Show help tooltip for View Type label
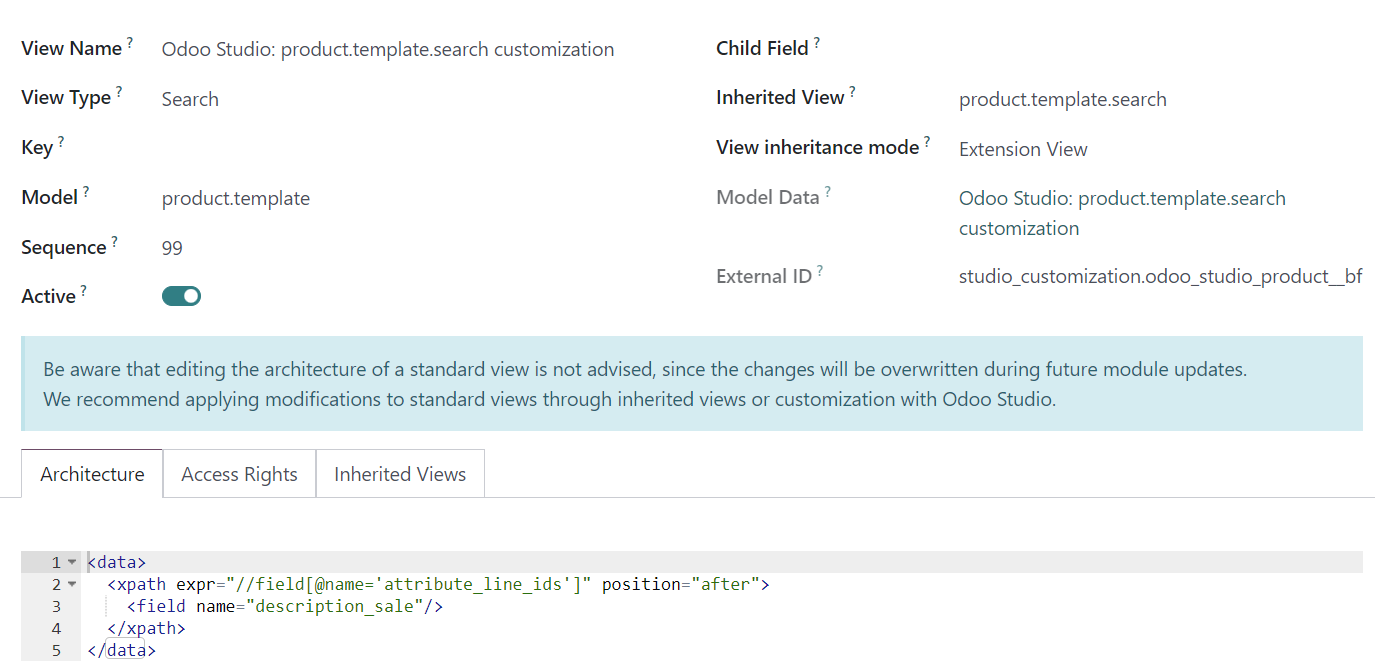Viewport: 1375px width, 662px height. (119, 92)
